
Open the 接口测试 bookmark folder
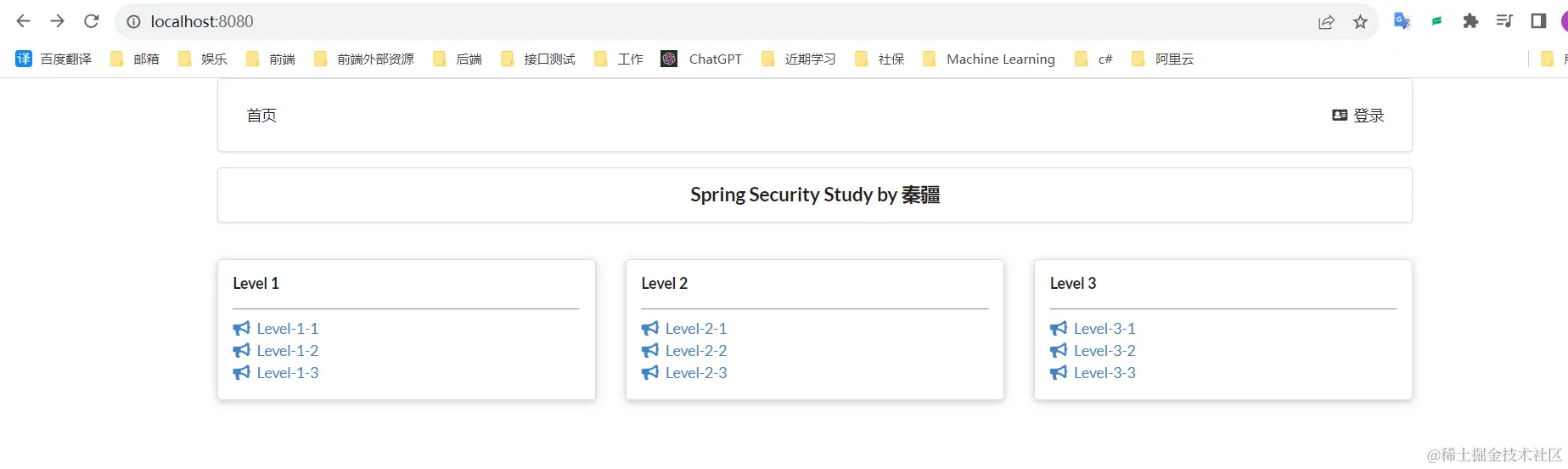point(538,59)
